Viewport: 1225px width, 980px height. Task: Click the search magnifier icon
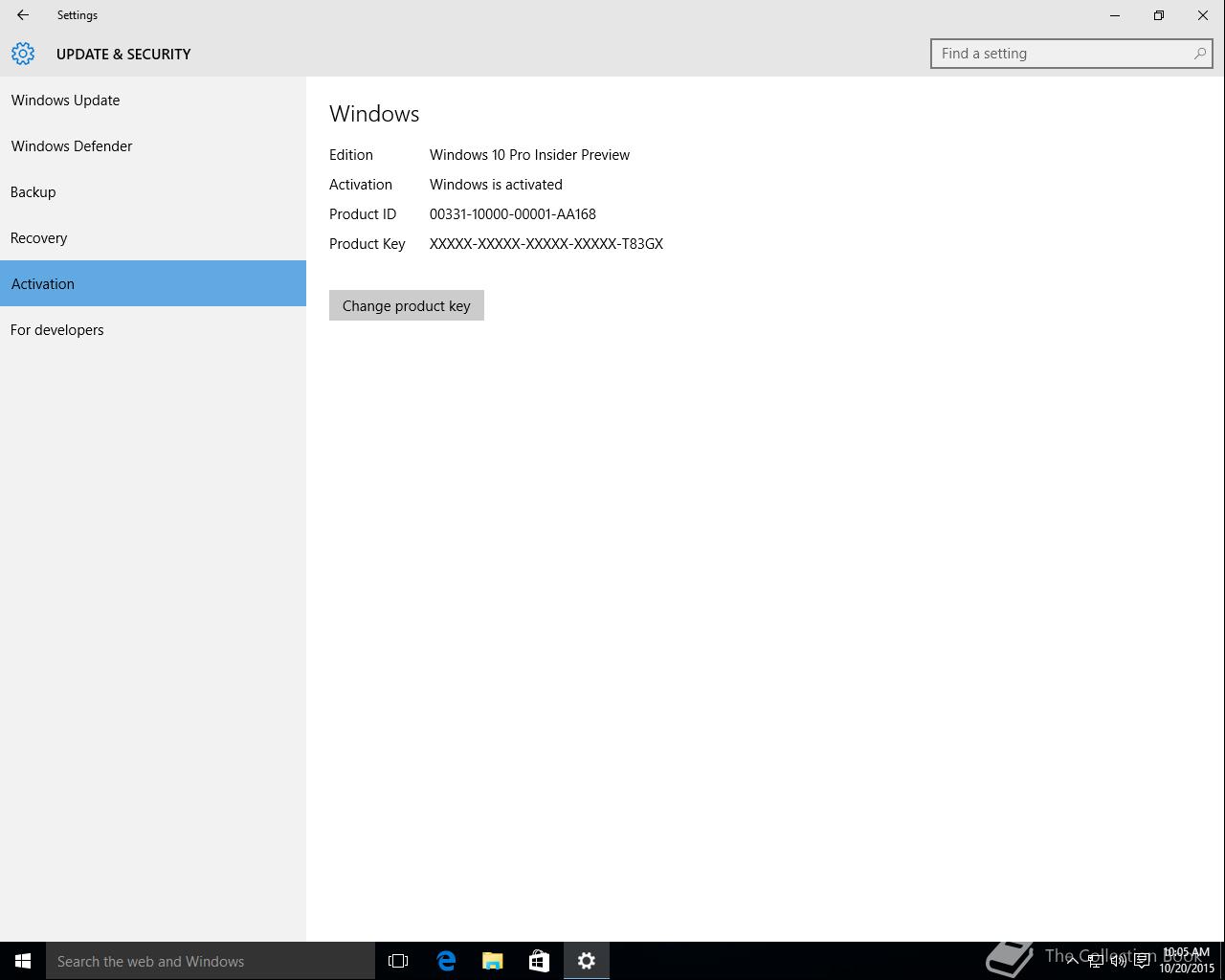click(1199, 54)
